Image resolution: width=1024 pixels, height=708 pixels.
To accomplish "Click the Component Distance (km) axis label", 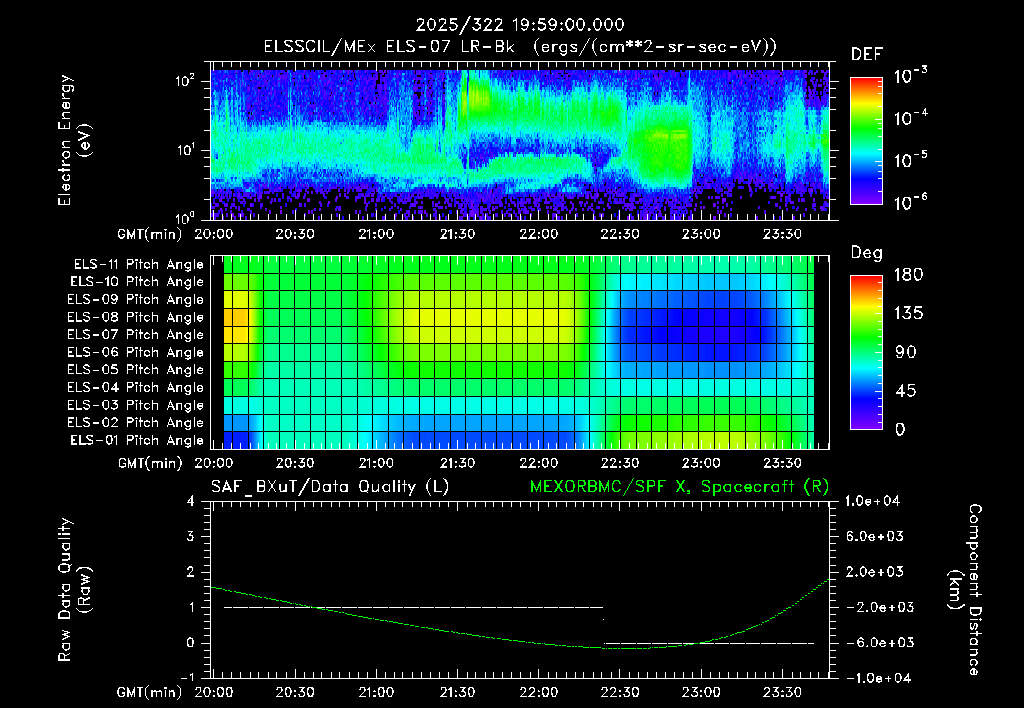I will (965, 590).
